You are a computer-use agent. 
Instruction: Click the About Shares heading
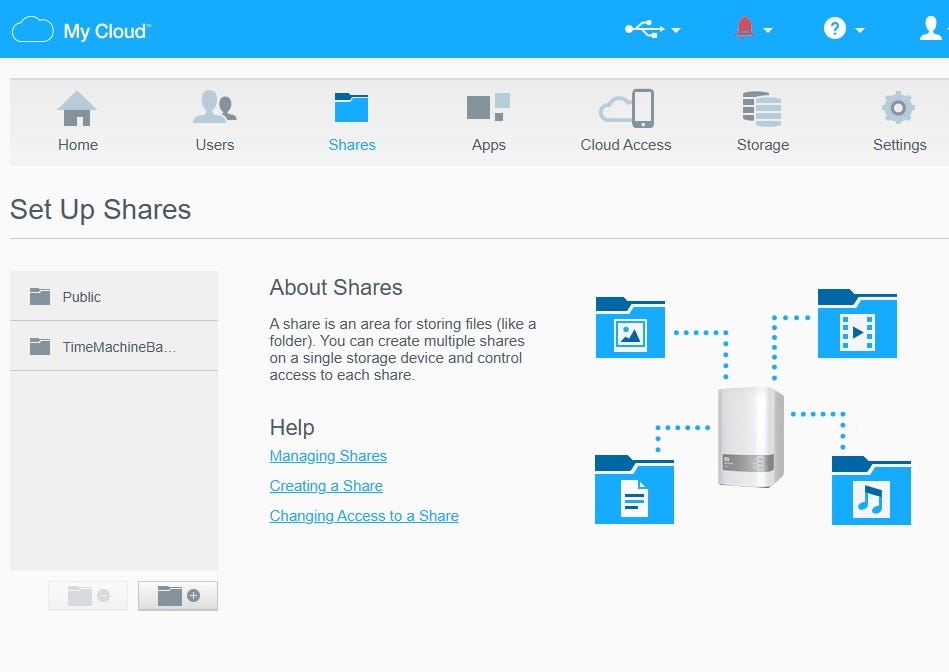coord(336,287)
